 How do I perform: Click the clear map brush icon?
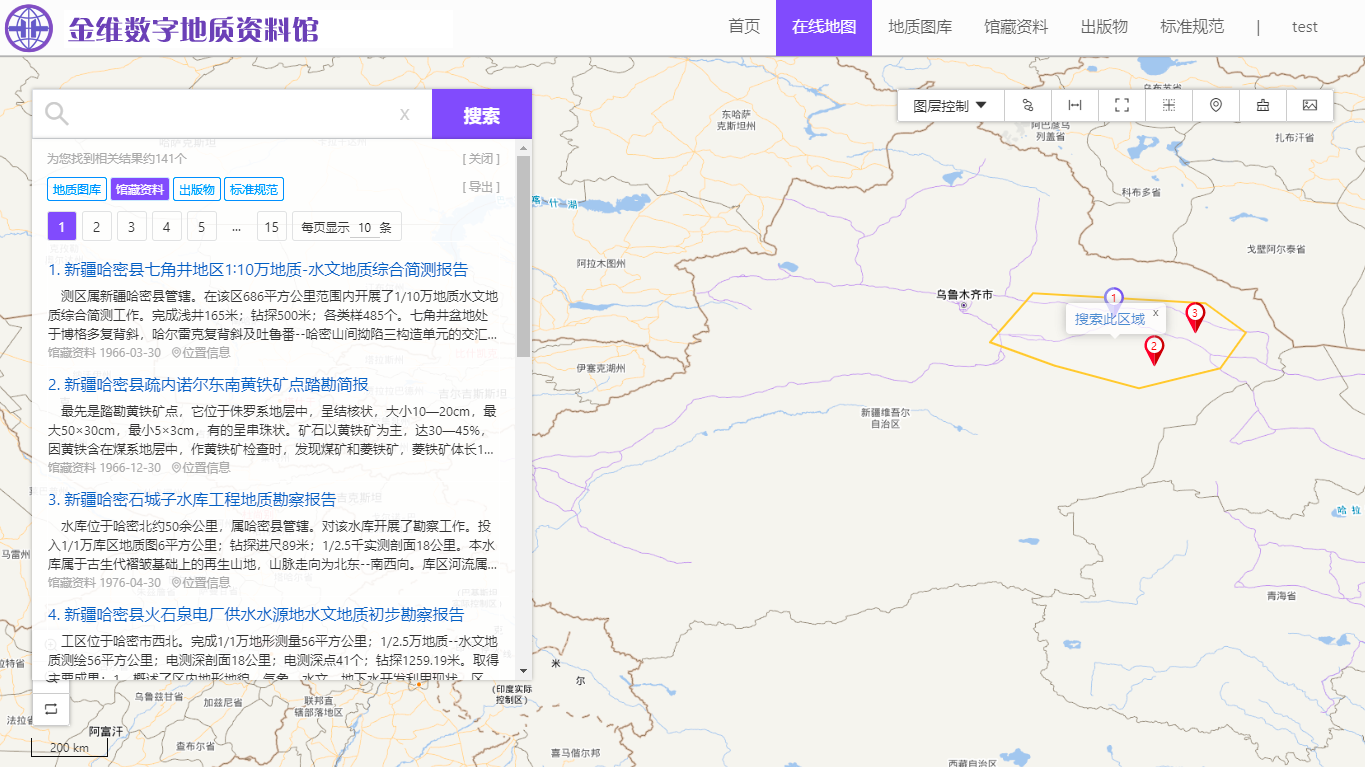pyautogui.click(x=1263, y=105)
